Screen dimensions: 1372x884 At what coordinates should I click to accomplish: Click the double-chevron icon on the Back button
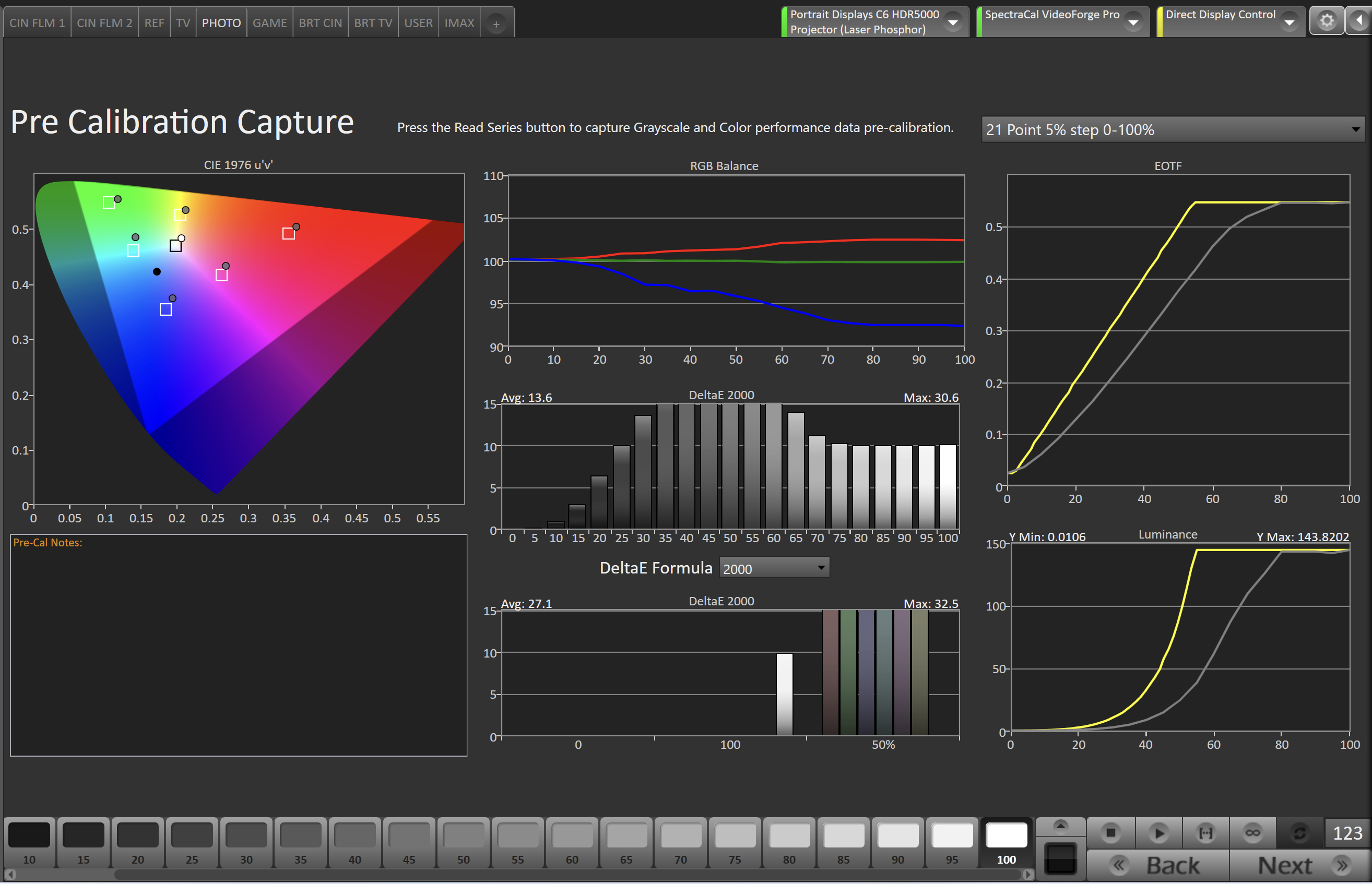[1119, 866]
